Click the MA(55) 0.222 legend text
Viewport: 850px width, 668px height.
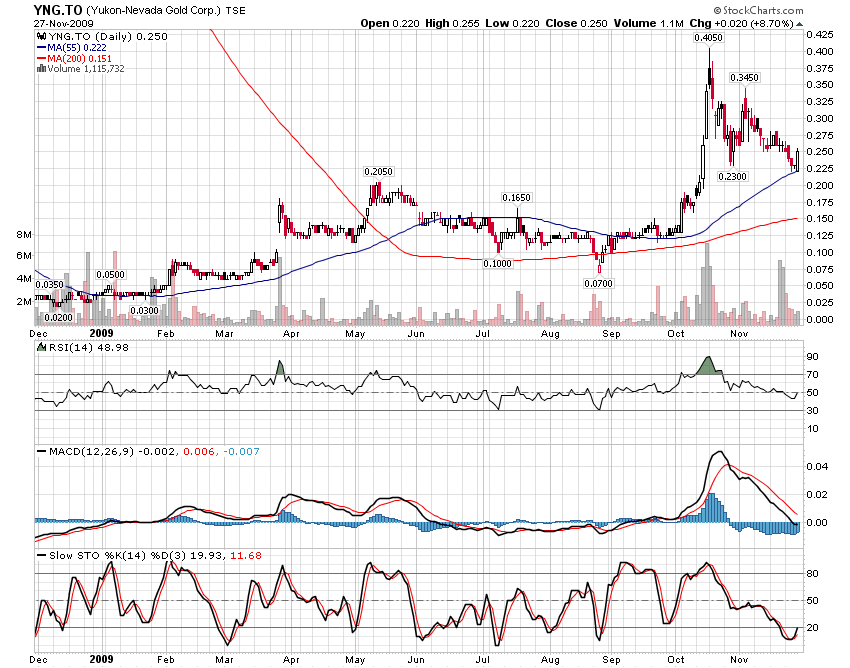pyautogui.click(x=76, y=48)
